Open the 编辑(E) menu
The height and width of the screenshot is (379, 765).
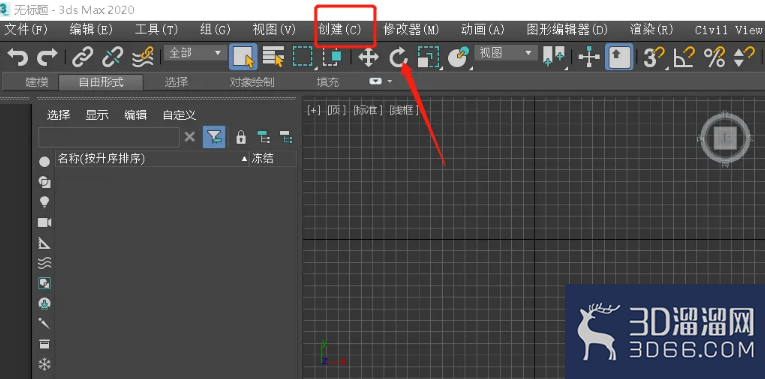pyautogui.click(x=91, y=30)
